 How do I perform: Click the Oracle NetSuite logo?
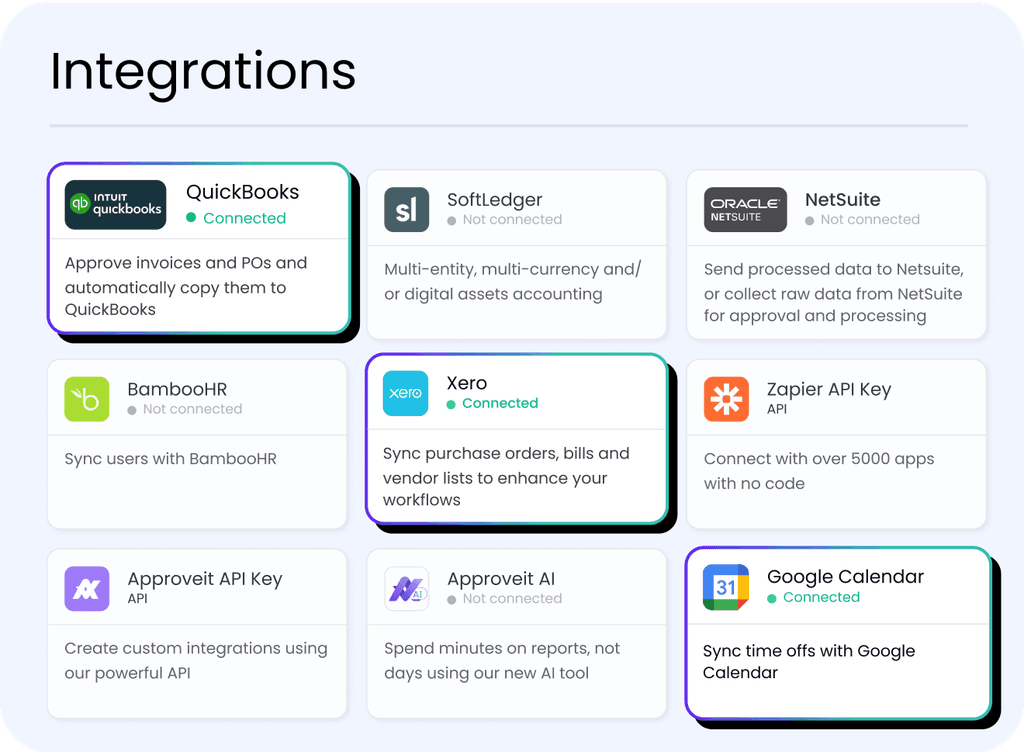click(x=744, y=210)
